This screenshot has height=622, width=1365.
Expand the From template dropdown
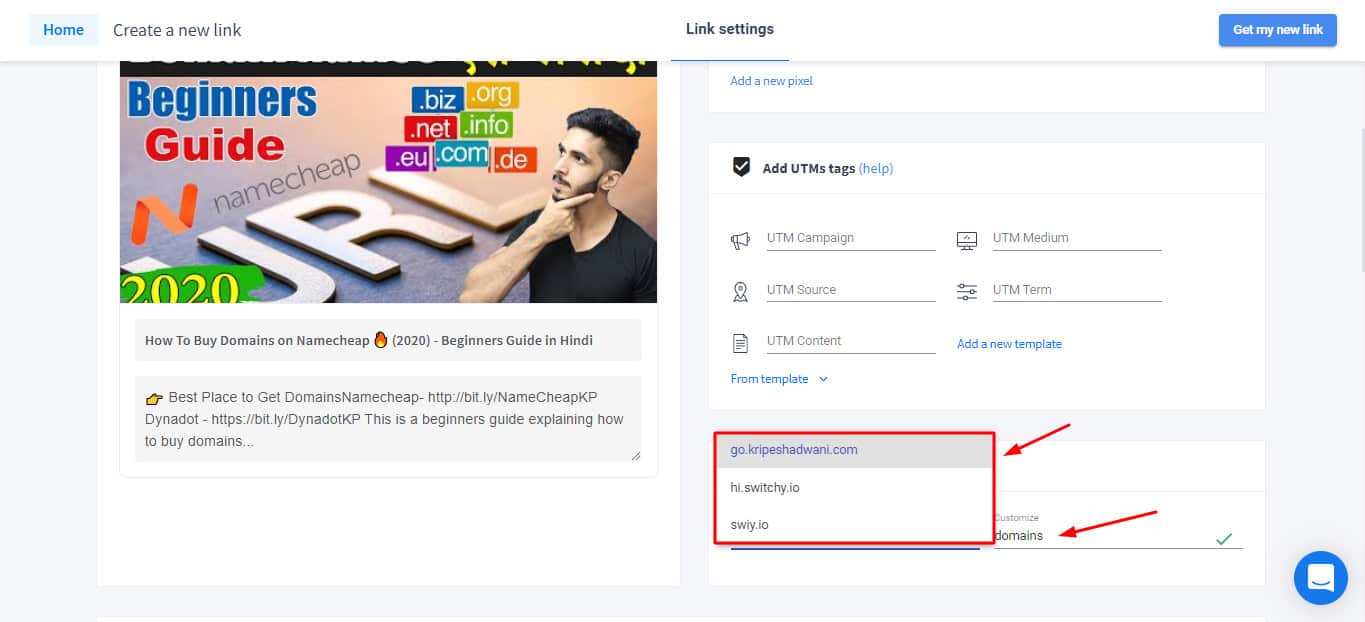(x=780, y=379)
